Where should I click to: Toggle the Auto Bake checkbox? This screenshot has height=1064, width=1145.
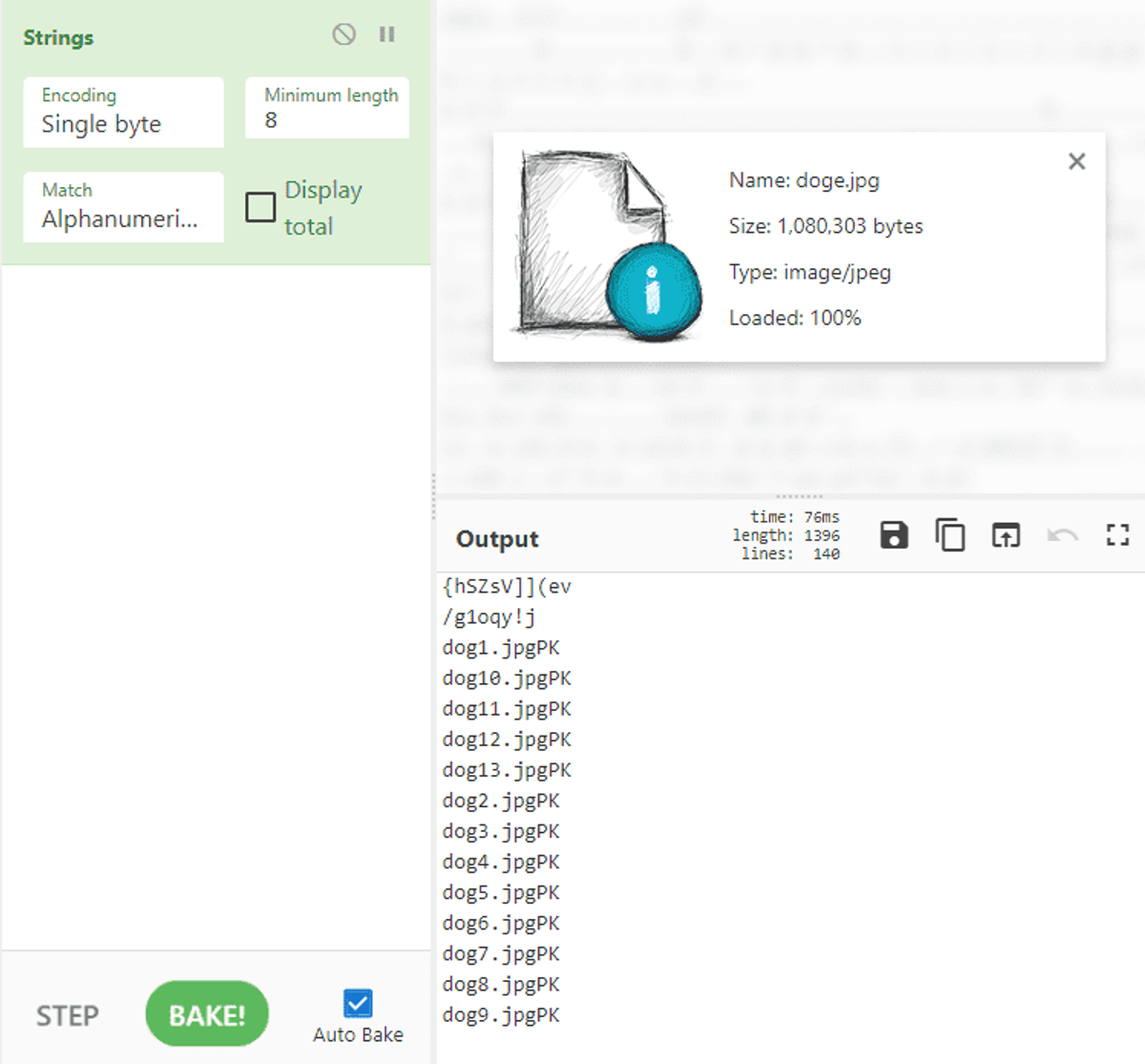pos(358,1003)
